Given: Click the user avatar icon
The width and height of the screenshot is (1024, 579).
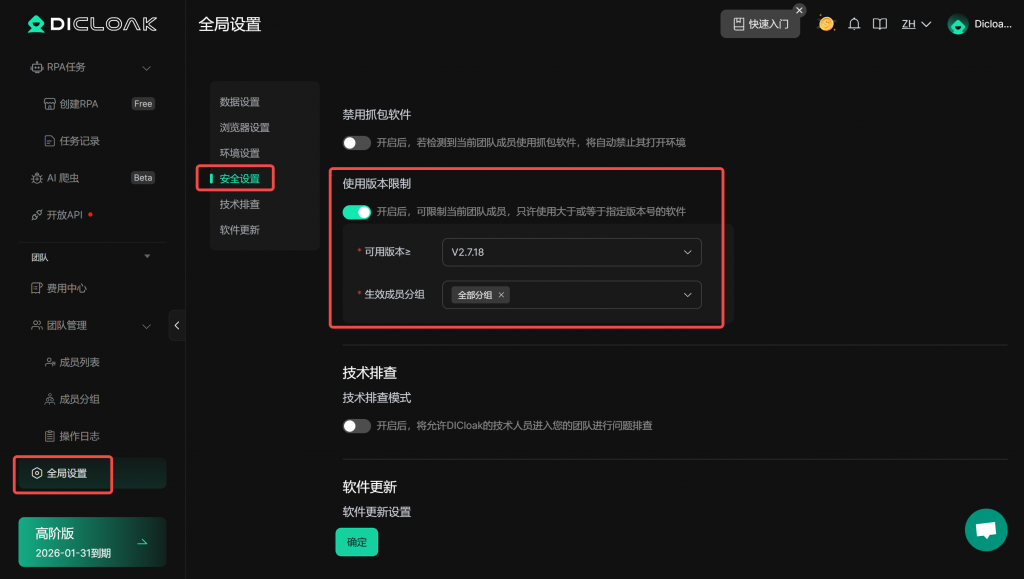Looking at the screenshot, I should [957, 25].
